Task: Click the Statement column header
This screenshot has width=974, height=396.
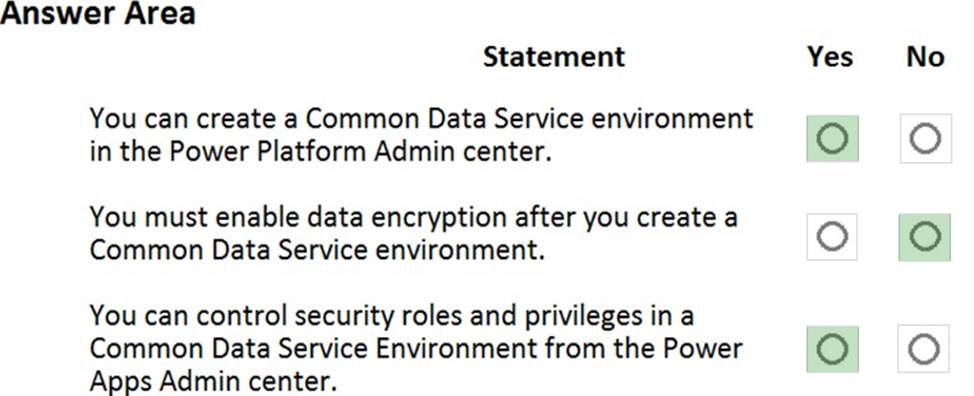Action: pyautogui.click(x=554, y=57)
